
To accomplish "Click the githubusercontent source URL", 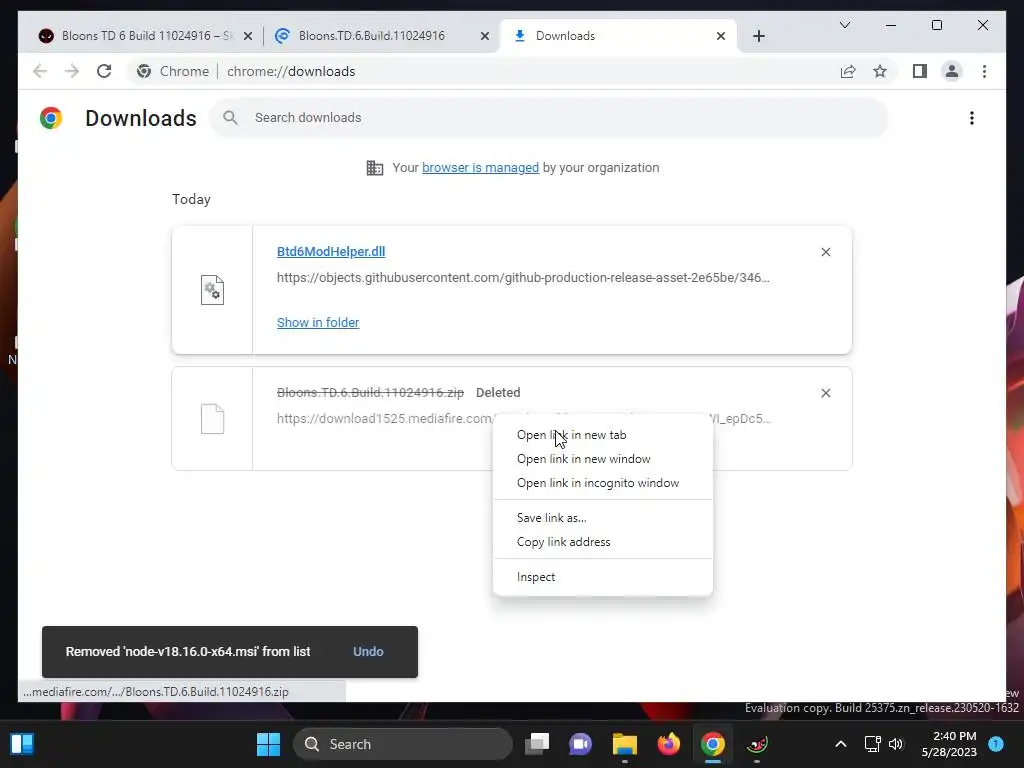I will click(523, 278).
